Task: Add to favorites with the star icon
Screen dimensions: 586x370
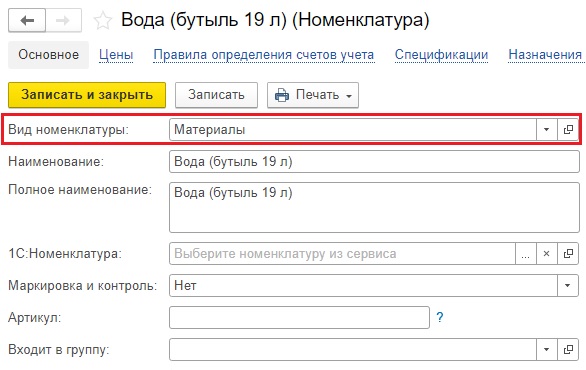Action: tap(102, 21)
